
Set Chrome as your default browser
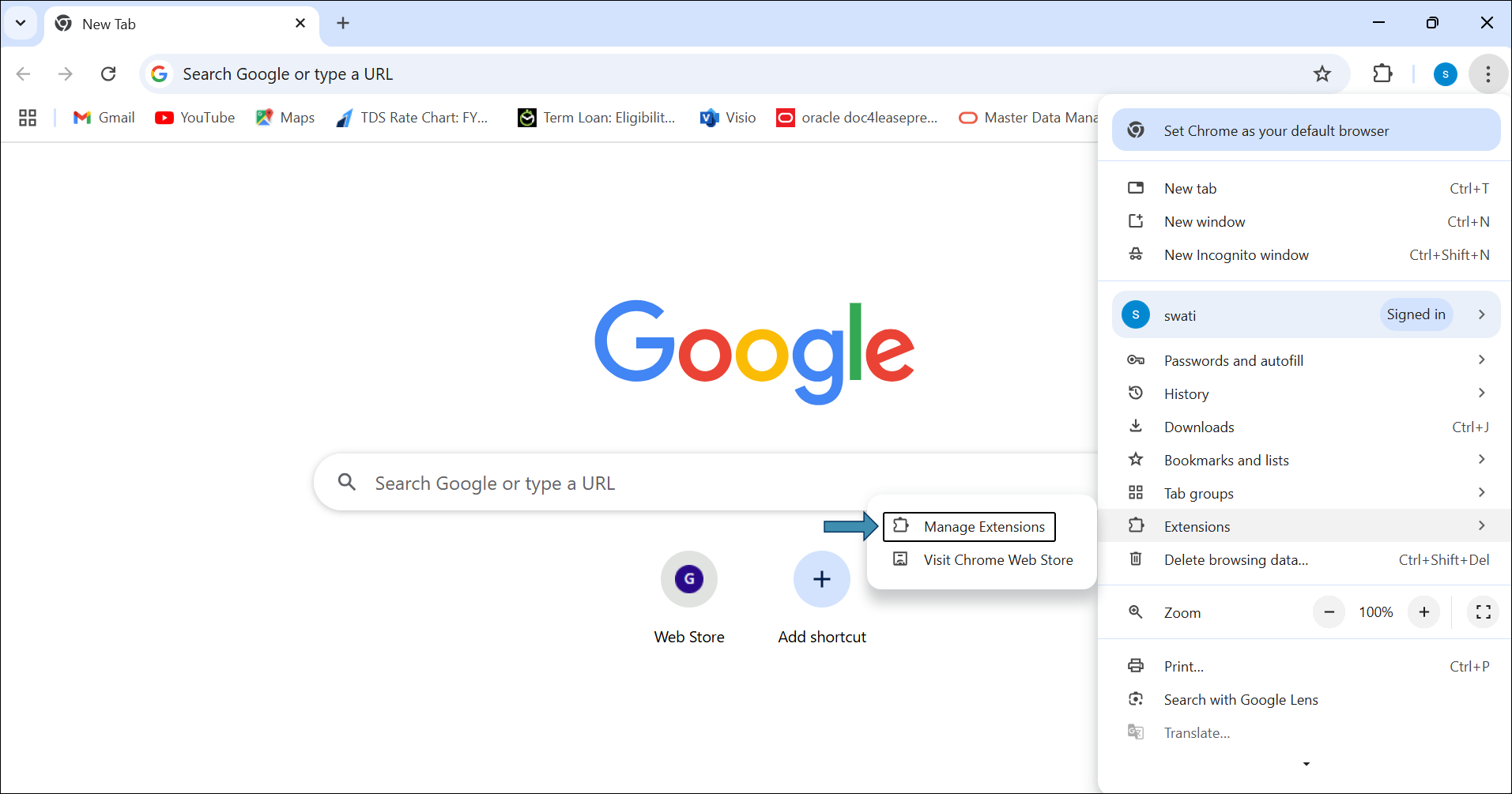1306,130
